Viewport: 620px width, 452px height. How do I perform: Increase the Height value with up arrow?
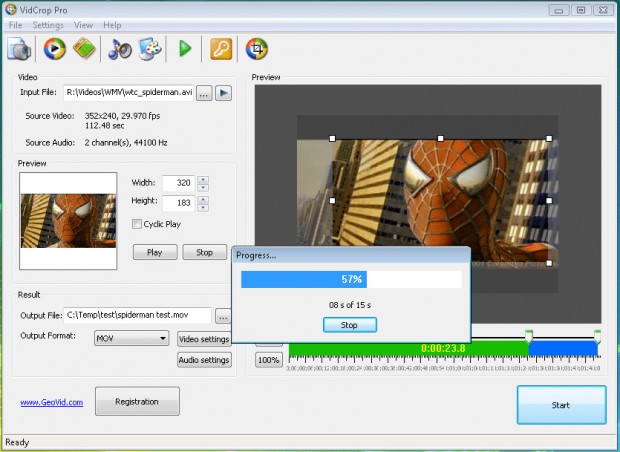tap(203, 199)
